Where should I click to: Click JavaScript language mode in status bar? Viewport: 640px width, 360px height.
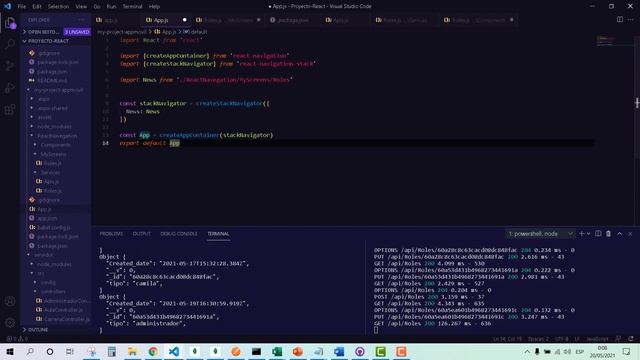coord(597,339)
